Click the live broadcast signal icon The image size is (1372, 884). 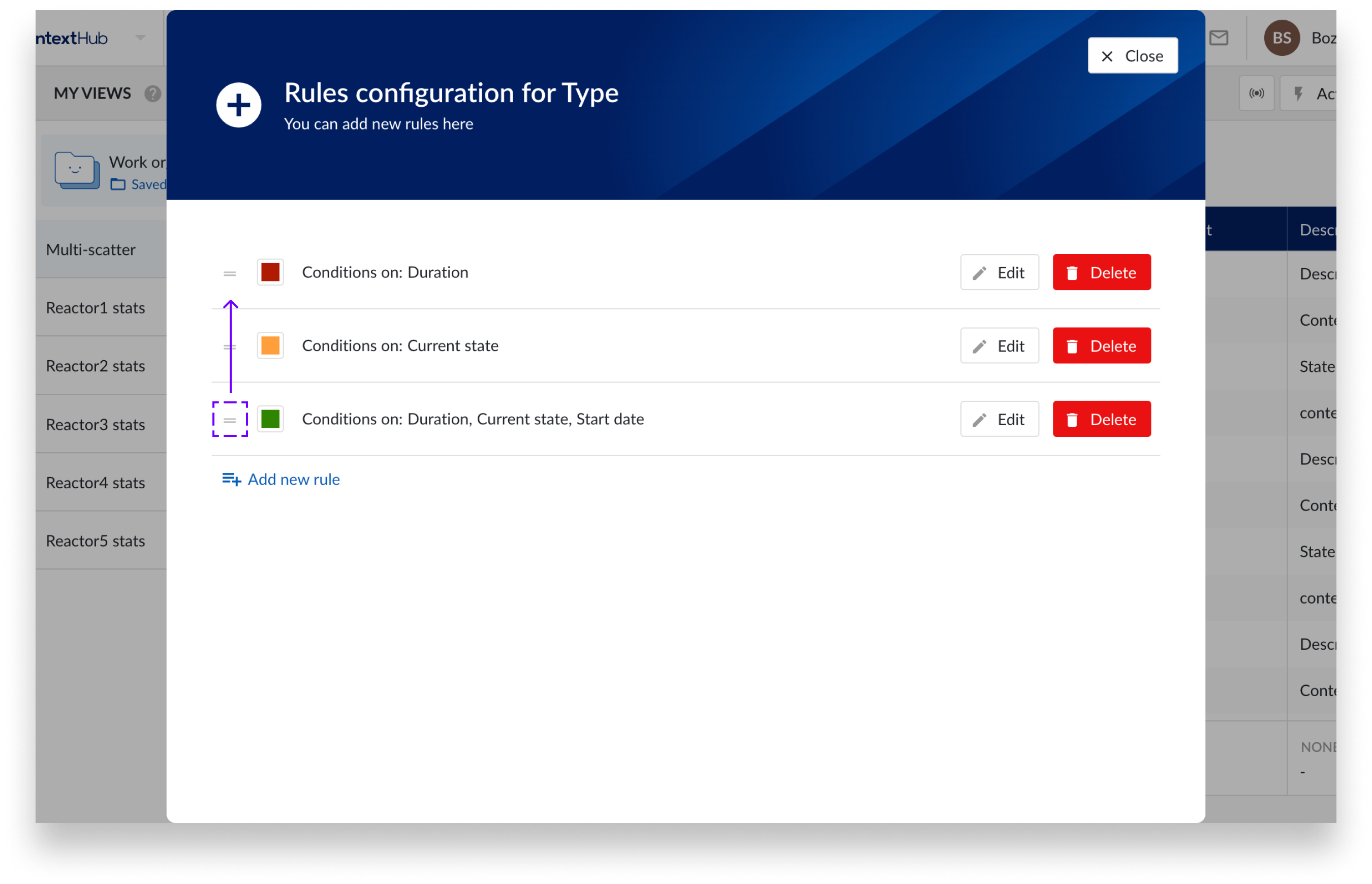(1256, 93)
